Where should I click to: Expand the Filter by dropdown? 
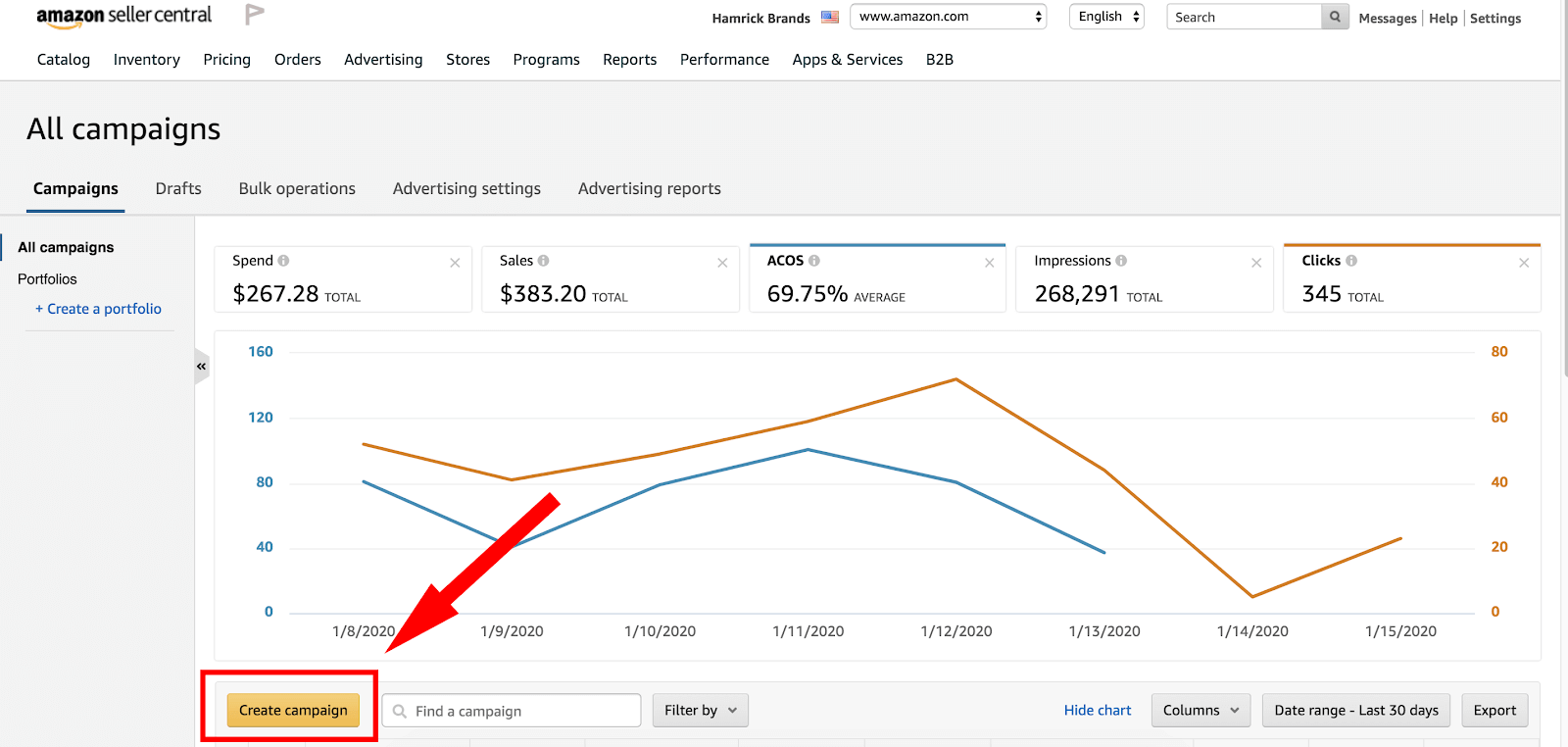coord(700,711)
